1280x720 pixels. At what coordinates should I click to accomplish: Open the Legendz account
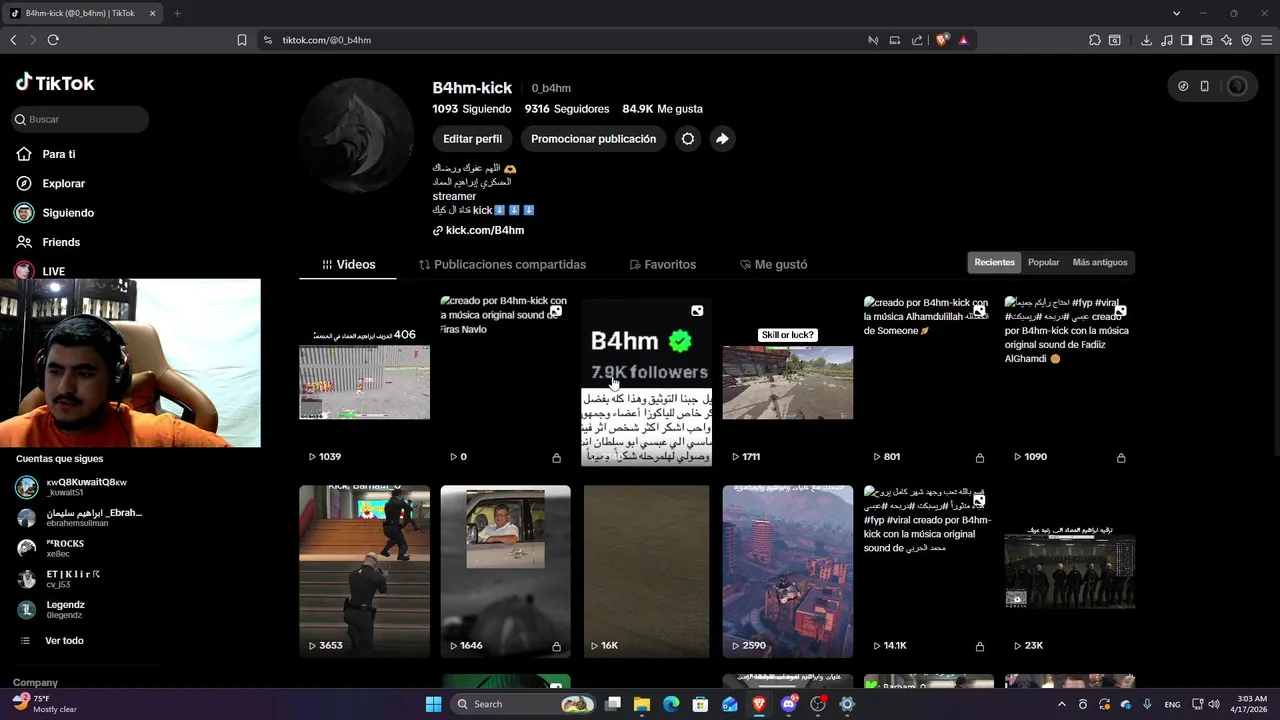(x=52, y=609)
